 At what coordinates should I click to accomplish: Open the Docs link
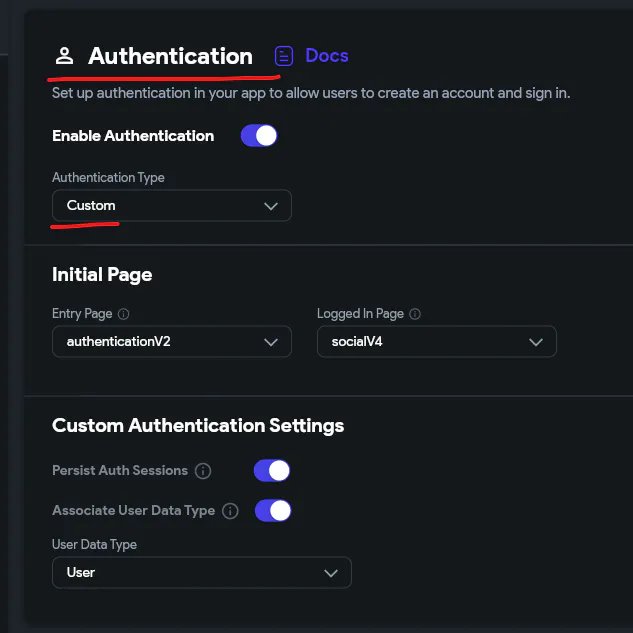327,56
